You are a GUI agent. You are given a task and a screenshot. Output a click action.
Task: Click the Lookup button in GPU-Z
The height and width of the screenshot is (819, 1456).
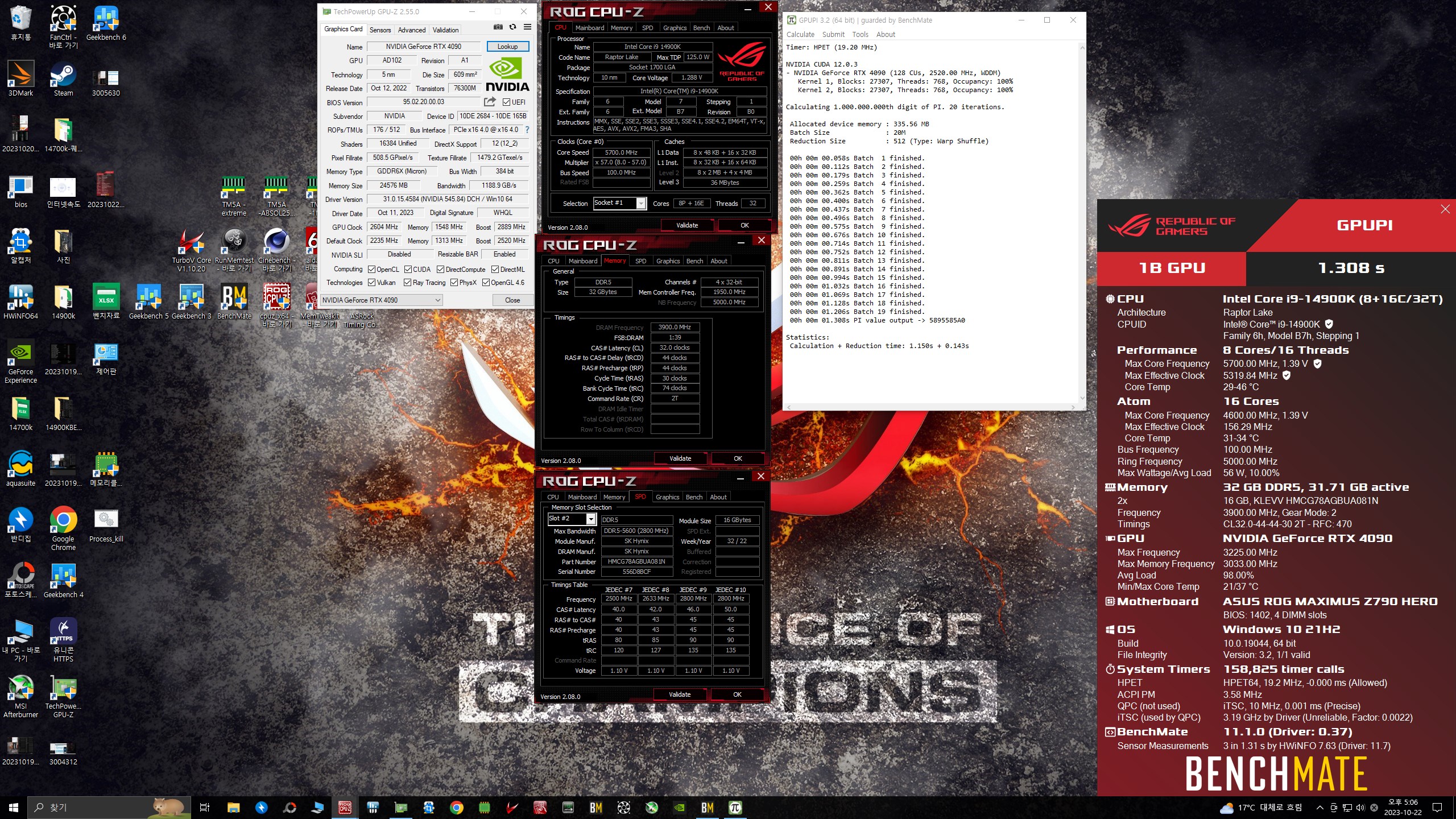507,47
